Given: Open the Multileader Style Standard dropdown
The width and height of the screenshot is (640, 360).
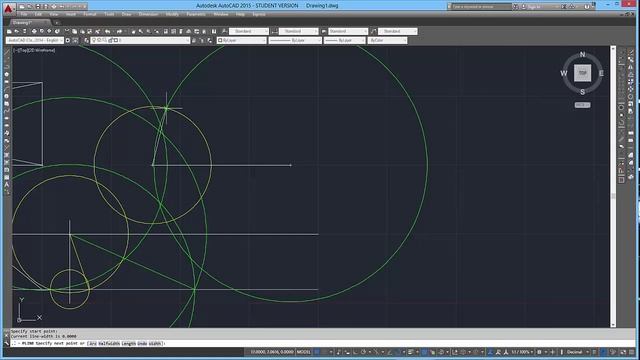Looking at the screenshot, I should [x=398, y=31].
